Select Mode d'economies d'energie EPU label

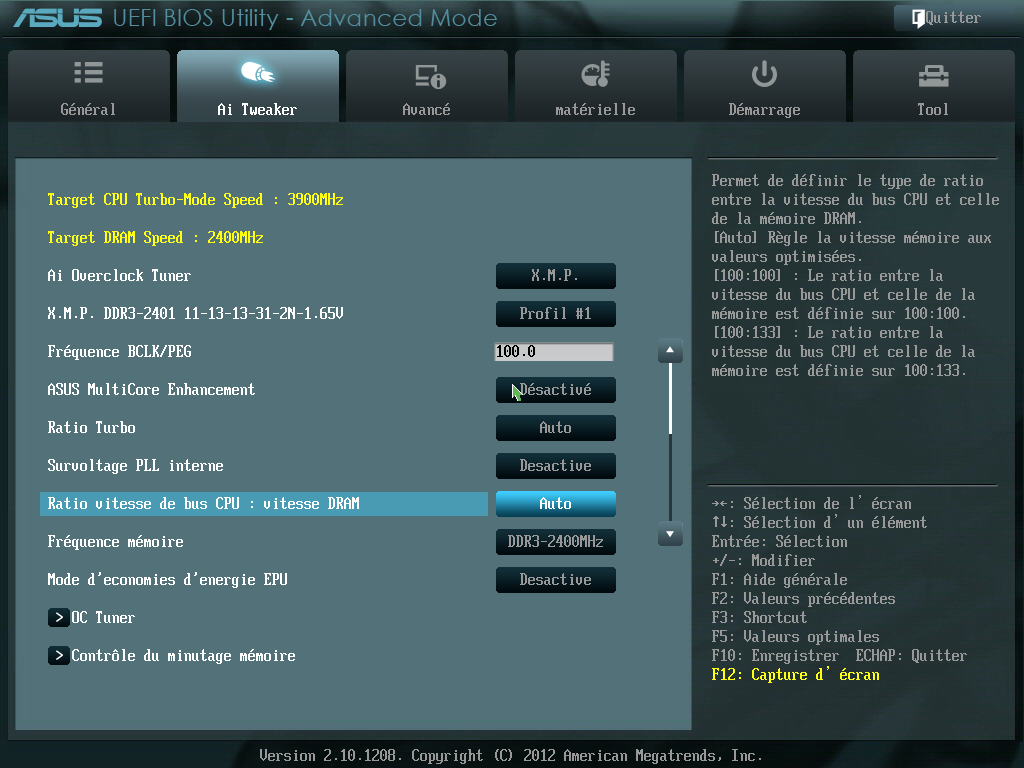167,580
